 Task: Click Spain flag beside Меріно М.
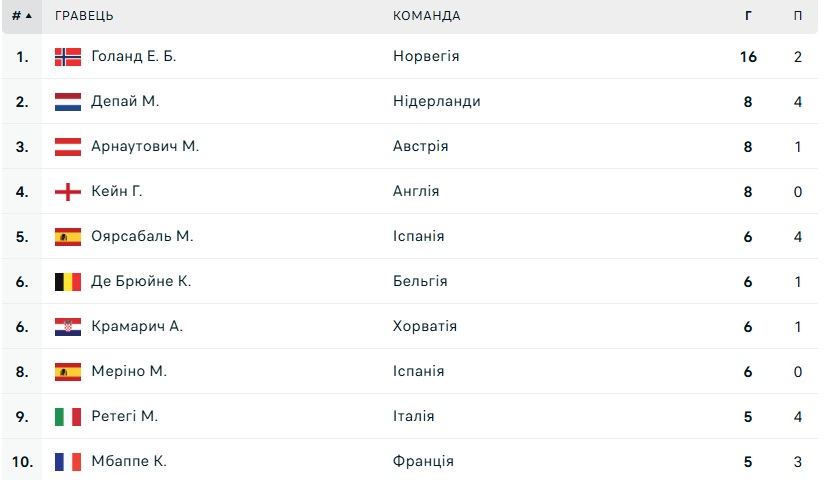[67, 372]
